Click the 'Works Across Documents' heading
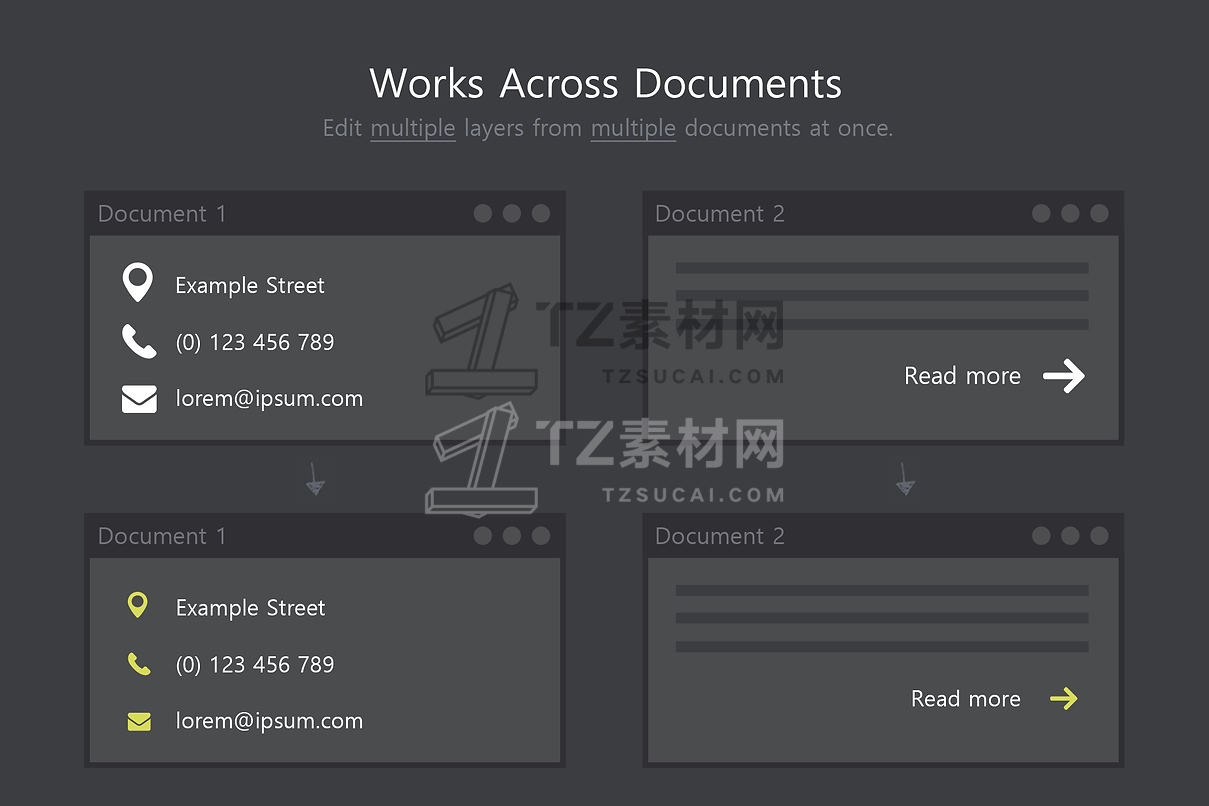The height and width of the screenshot is (806, 1209). [605, 83]
